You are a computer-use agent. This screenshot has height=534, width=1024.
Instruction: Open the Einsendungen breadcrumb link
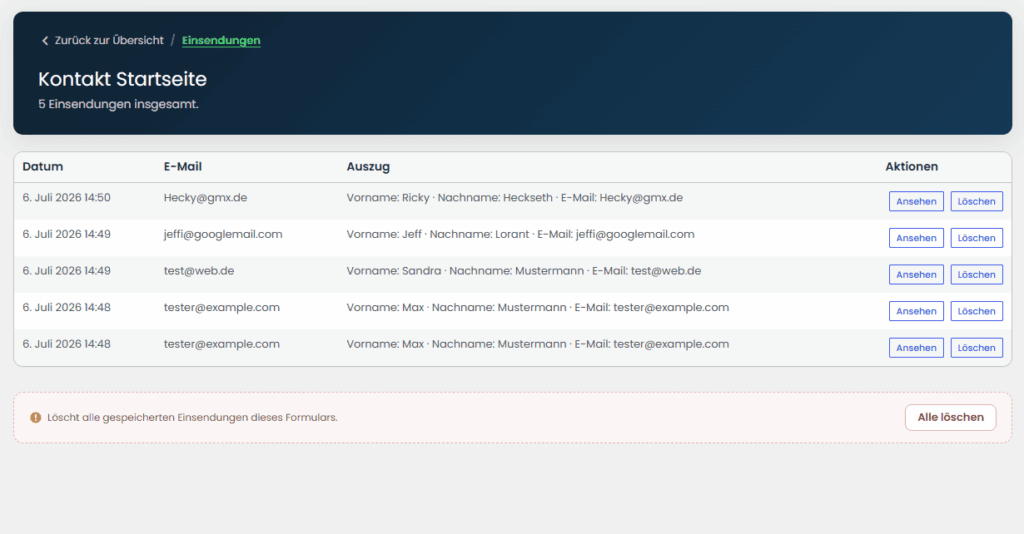[x=221, y=40]
